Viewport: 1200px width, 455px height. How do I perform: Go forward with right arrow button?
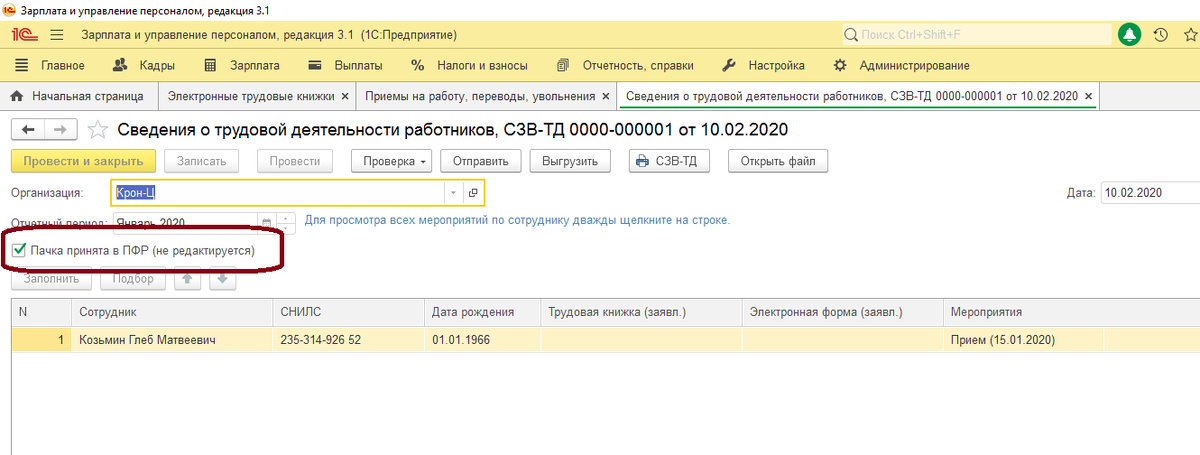tap(59, 129)
